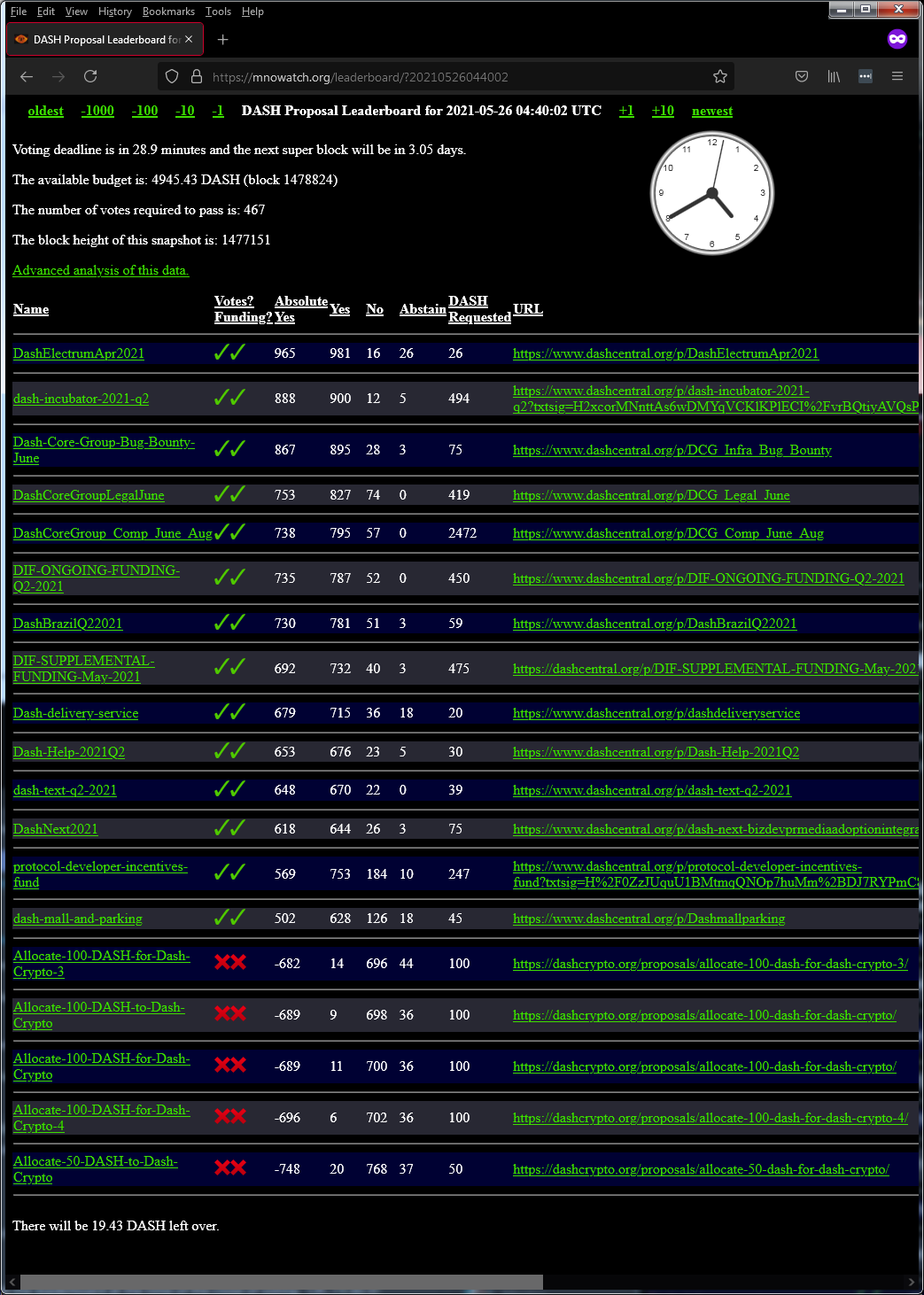
Task: Visit the Dashmallparking dashcentral URL
Action: click(x=648, y=919)
